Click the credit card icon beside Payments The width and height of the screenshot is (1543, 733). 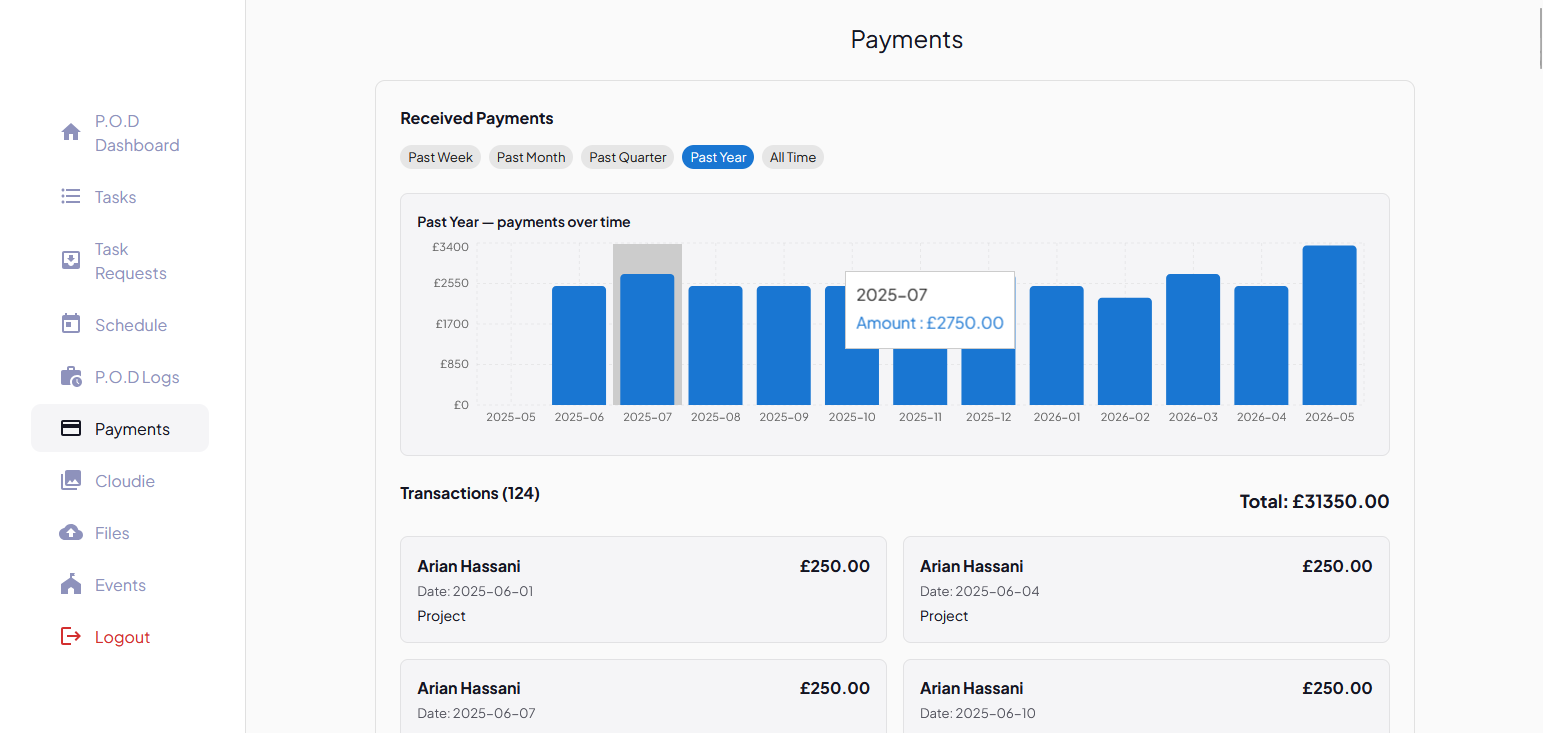point(71,429)
